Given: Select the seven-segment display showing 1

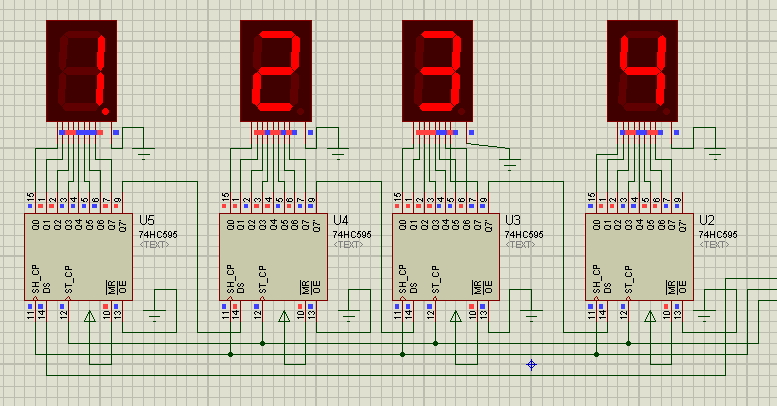Looking at the screenshot, I should coord(82,71).
